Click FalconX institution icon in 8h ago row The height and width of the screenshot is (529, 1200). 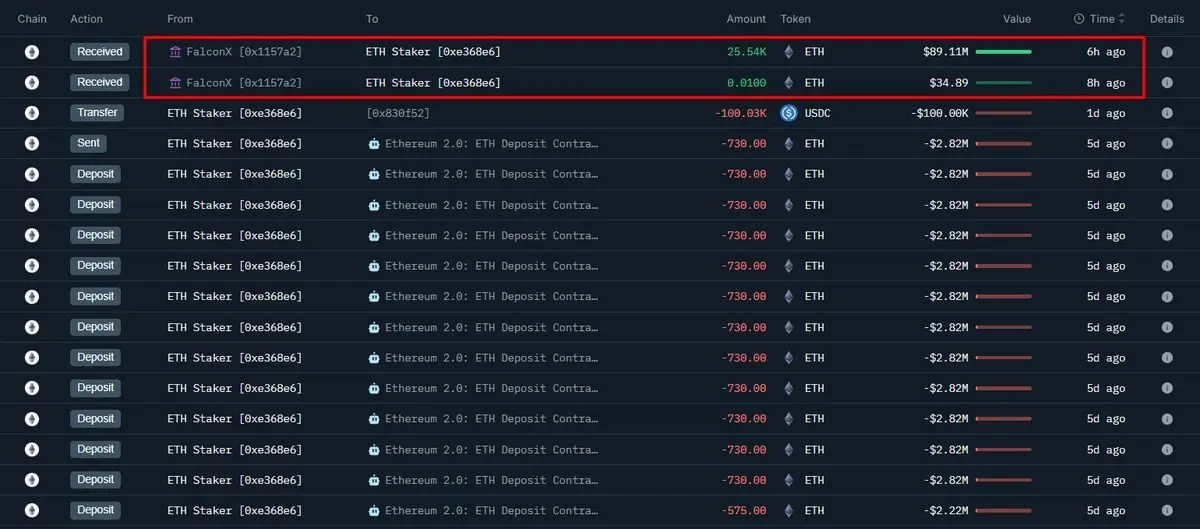(x=176, y=83)
